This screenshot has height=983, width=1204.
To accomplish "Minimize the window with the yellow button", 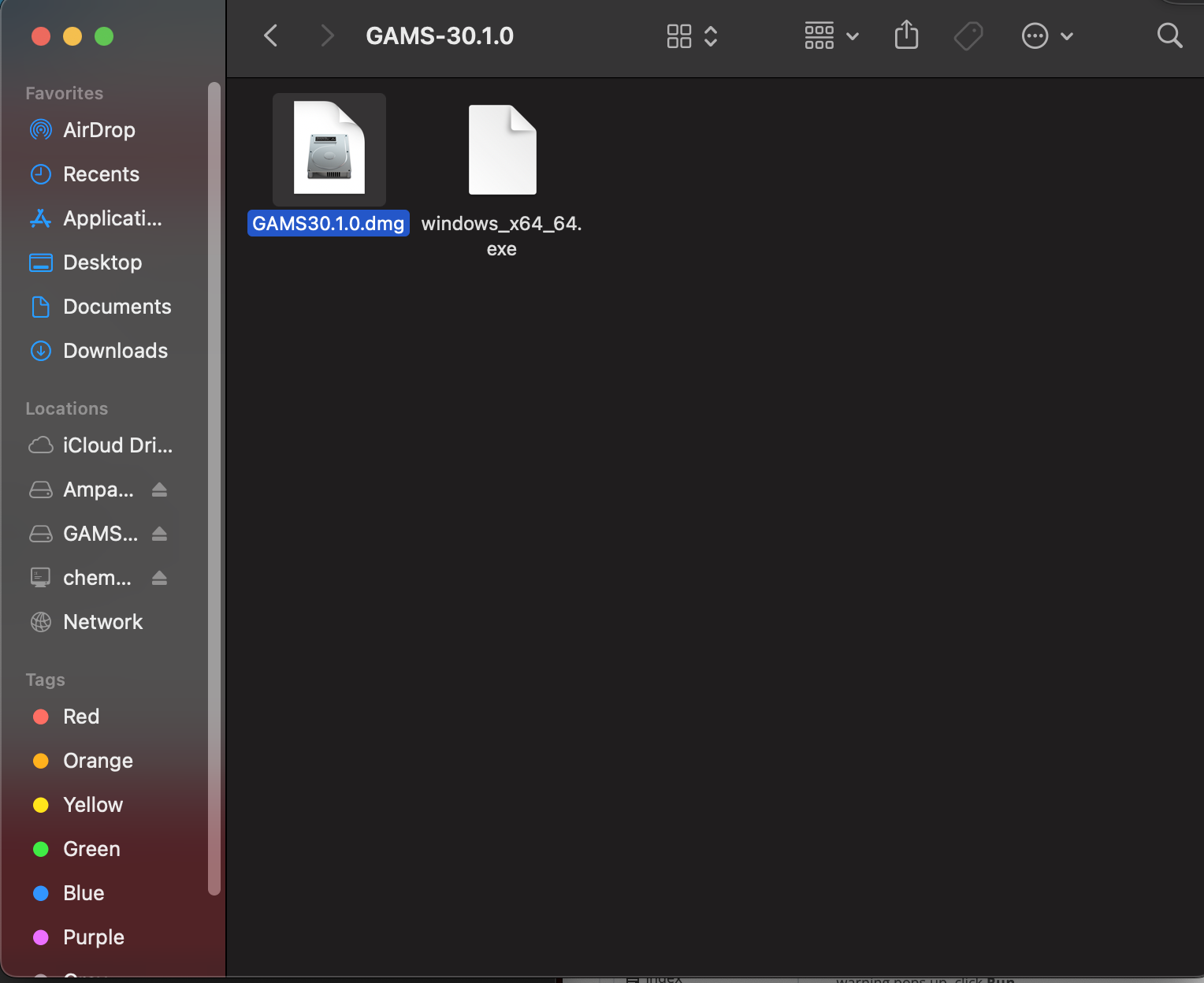I will (x=72, y=36).
